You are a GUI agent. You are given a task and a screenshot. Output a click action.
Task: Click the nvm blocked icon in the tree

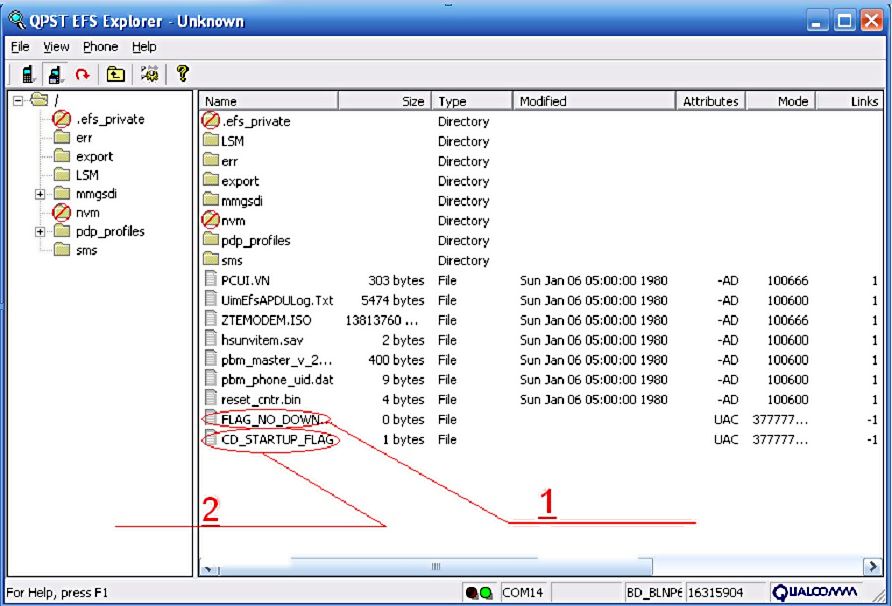(61, 212)
